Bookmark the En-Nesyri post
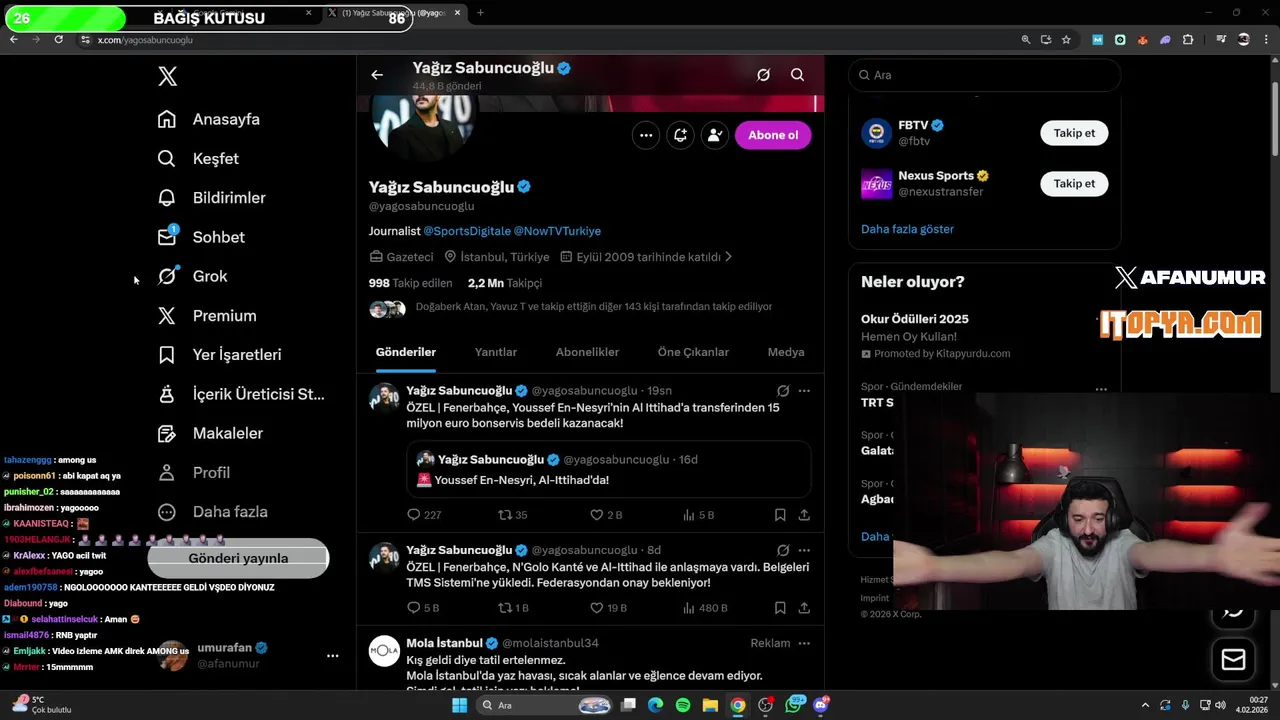 tap(780, 515)
